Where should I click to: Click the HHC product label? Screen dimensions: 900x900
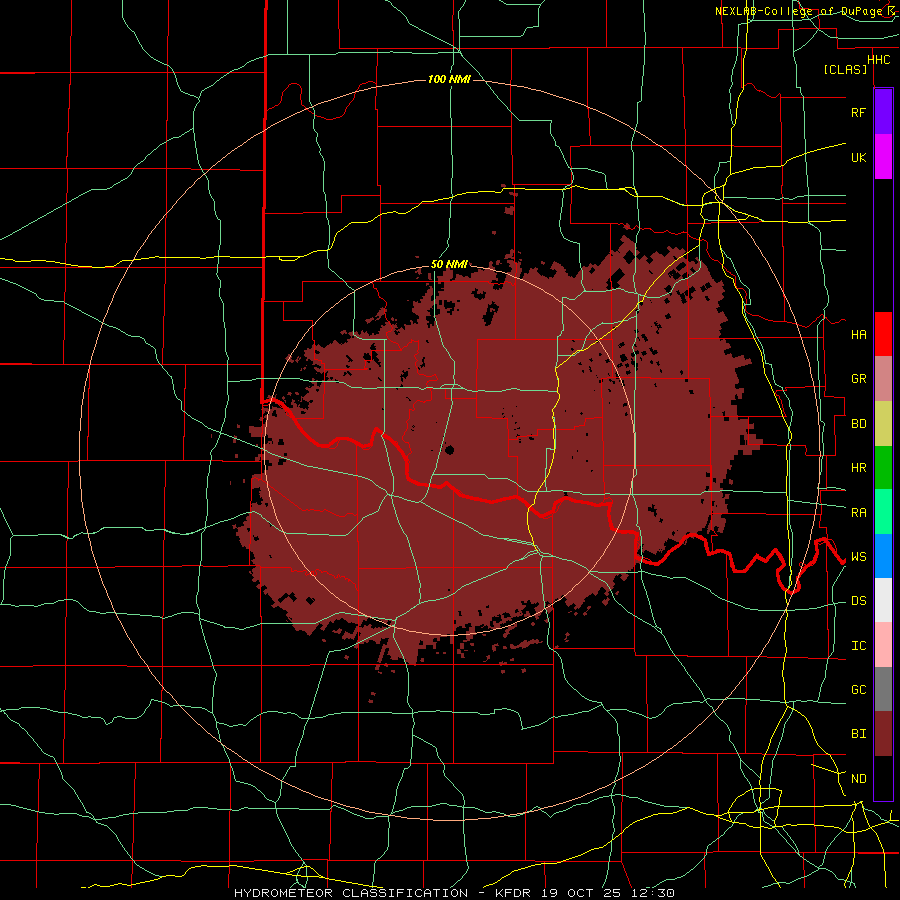(879, 60)
